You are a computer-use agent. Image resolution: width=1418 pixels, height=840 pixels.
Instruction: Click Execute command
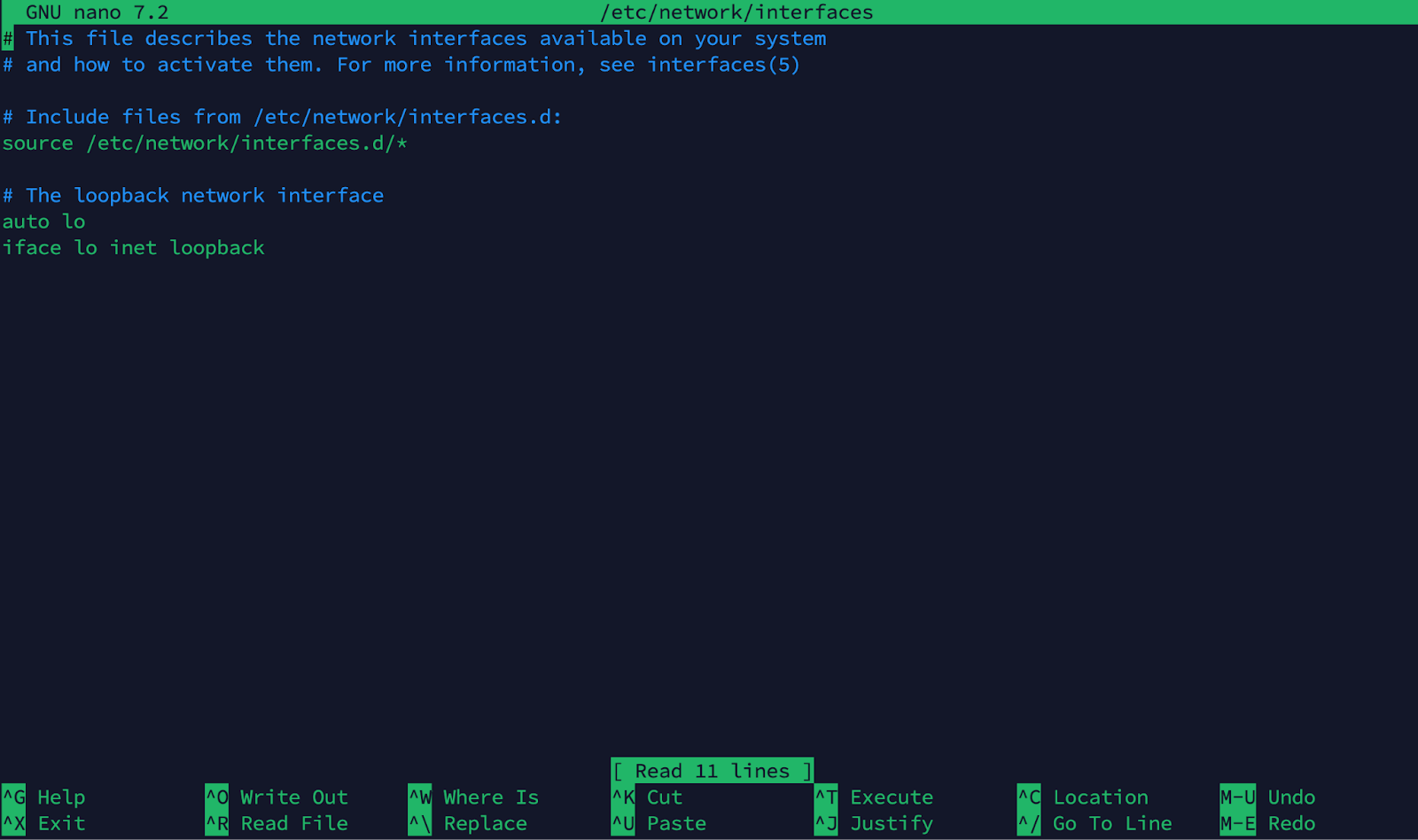click(890, 797)
